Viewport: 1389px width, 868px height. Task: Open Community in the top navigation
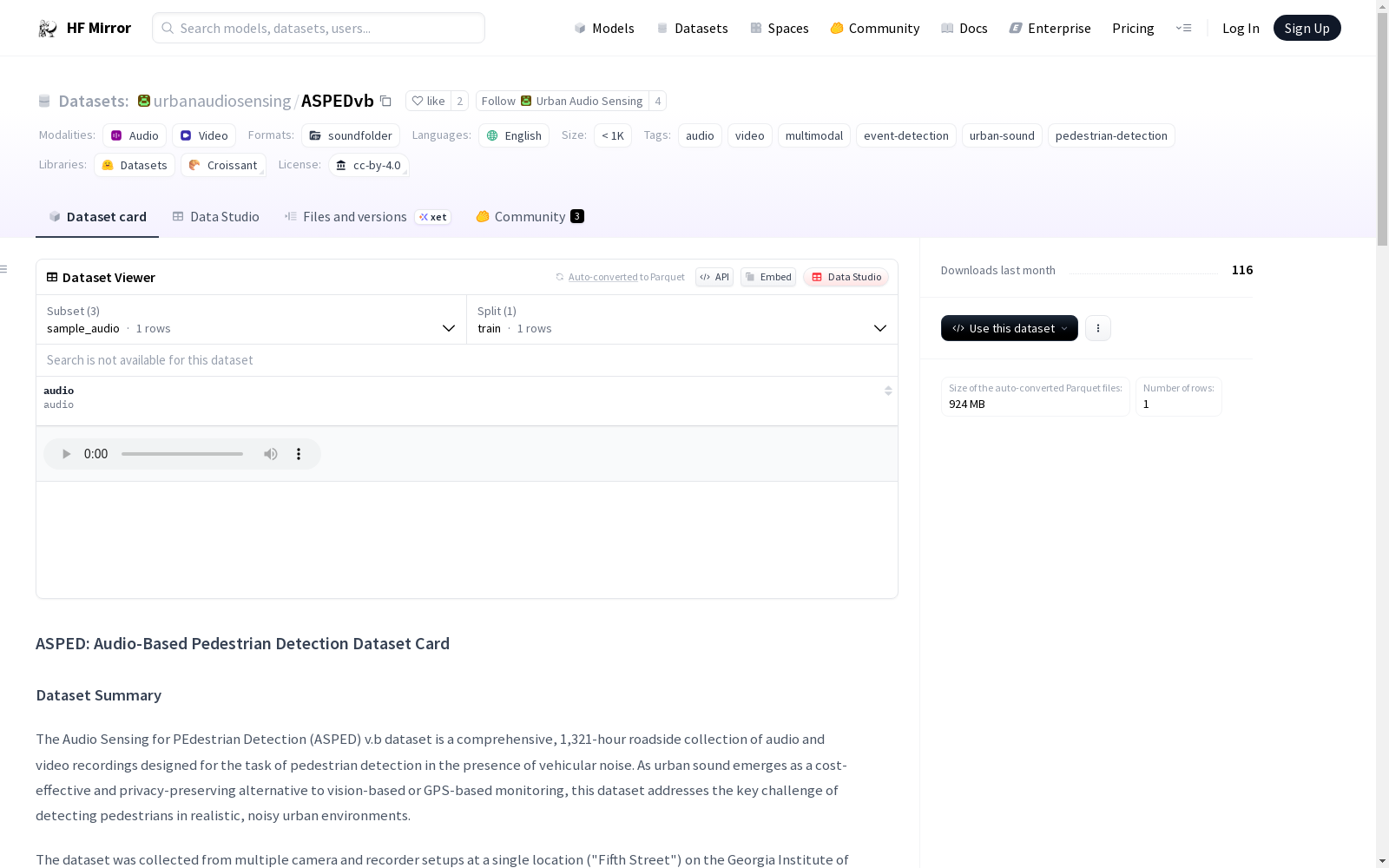coord(875,29)
